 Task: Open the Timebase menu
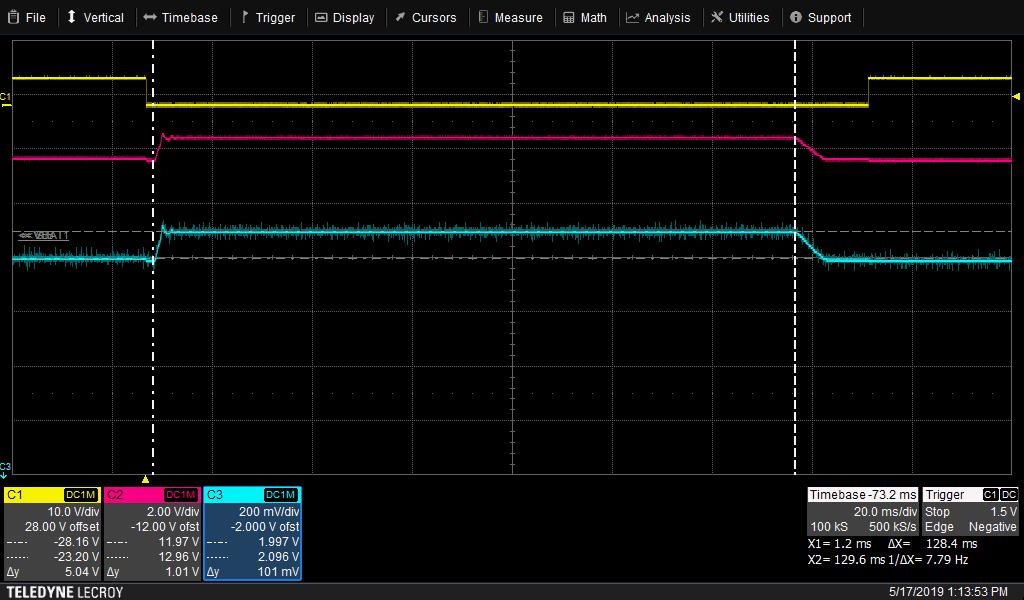(x=180, y=18)
